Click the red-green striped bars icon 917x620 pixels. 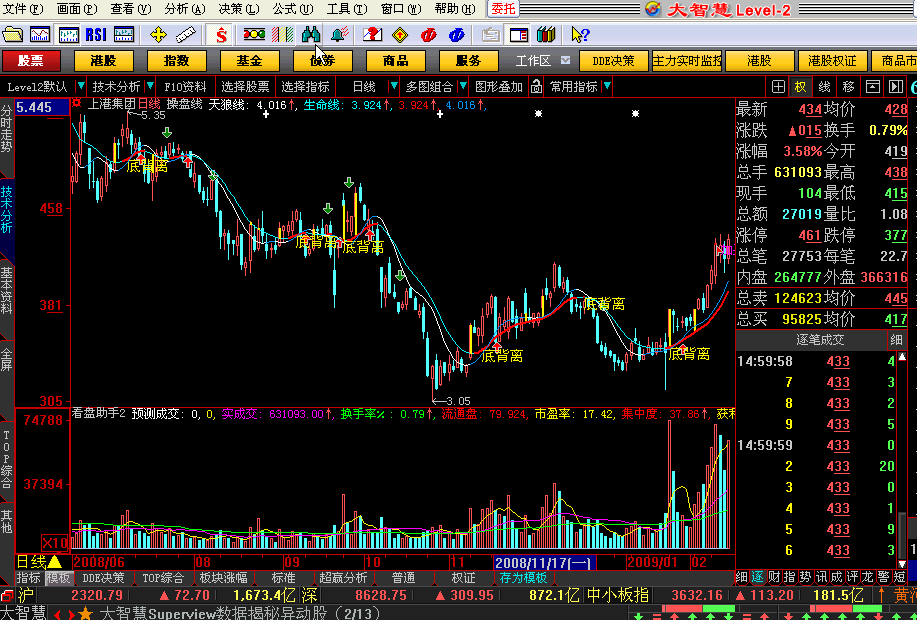[282, 35]
